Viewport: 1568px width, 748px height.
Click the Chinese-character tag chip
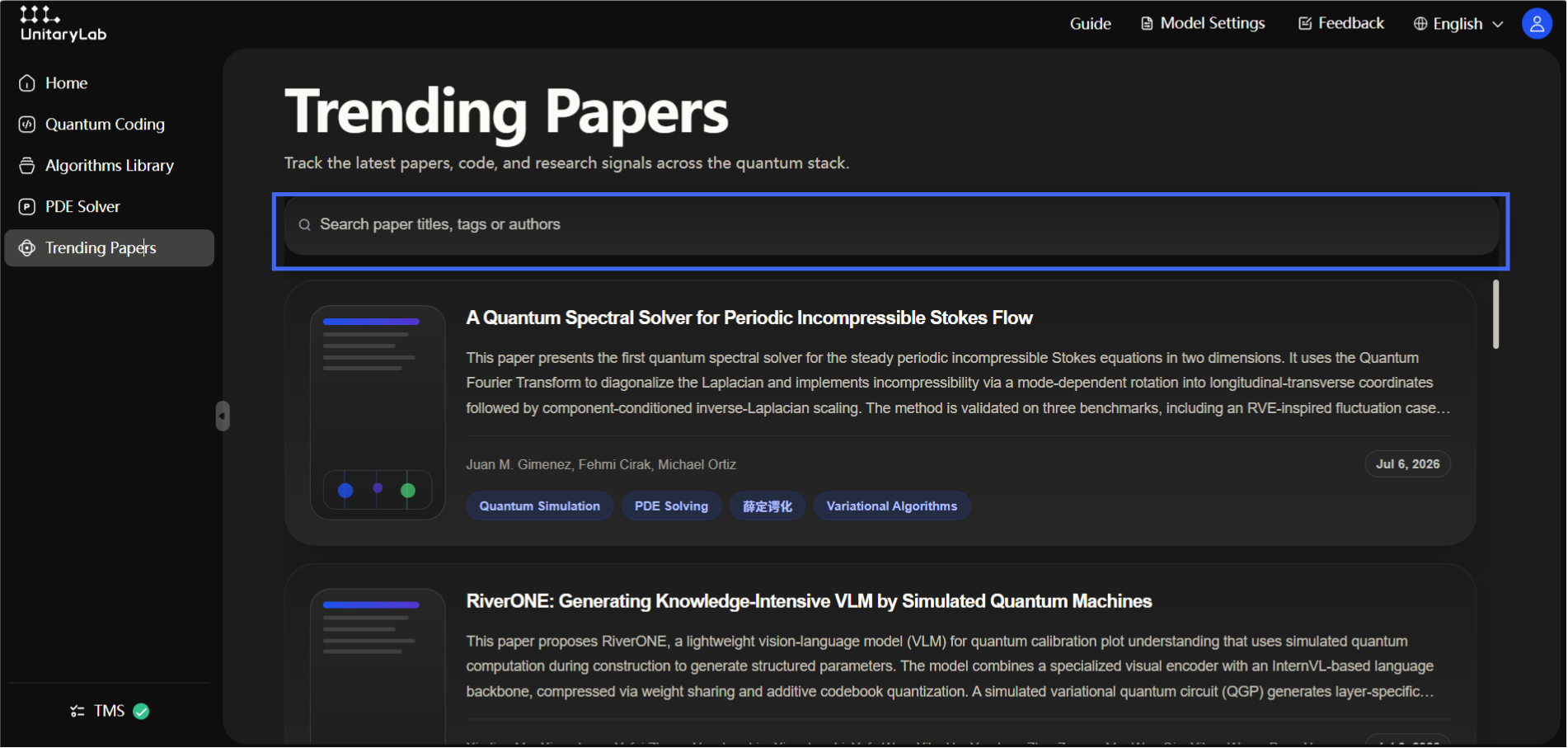tap(768, 506)
